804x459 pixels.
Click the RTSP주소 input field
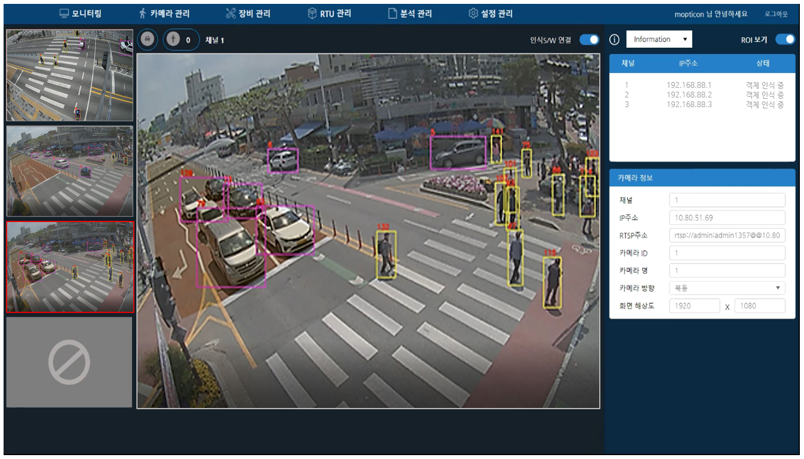click(727, 235)
